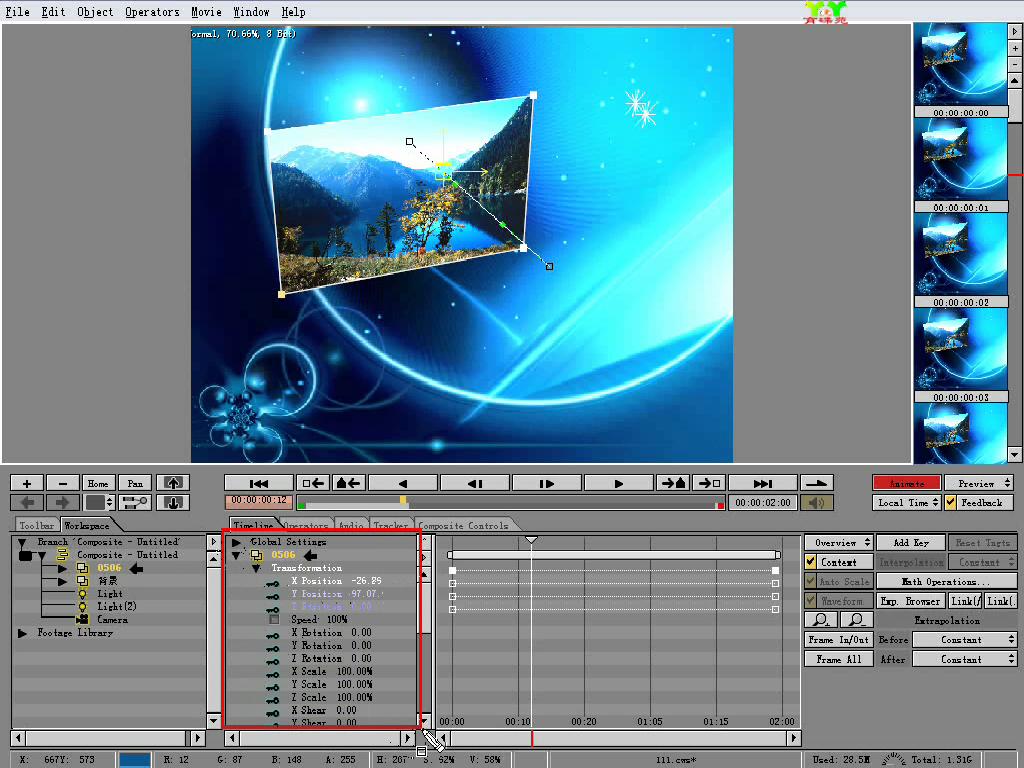Click the timeline zoom out magnifier
The image size is (1024, 768).
point(857,620)
